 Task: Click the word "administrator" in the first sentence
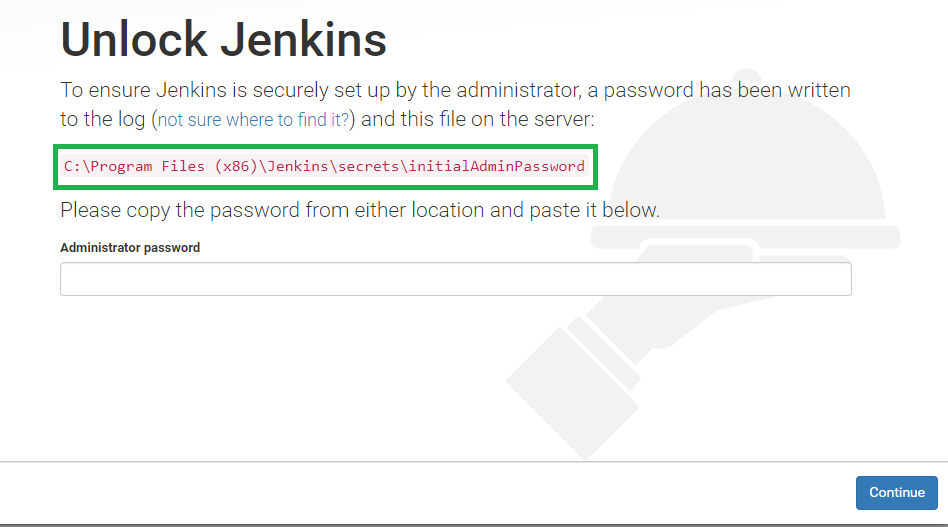click(519, 90)
